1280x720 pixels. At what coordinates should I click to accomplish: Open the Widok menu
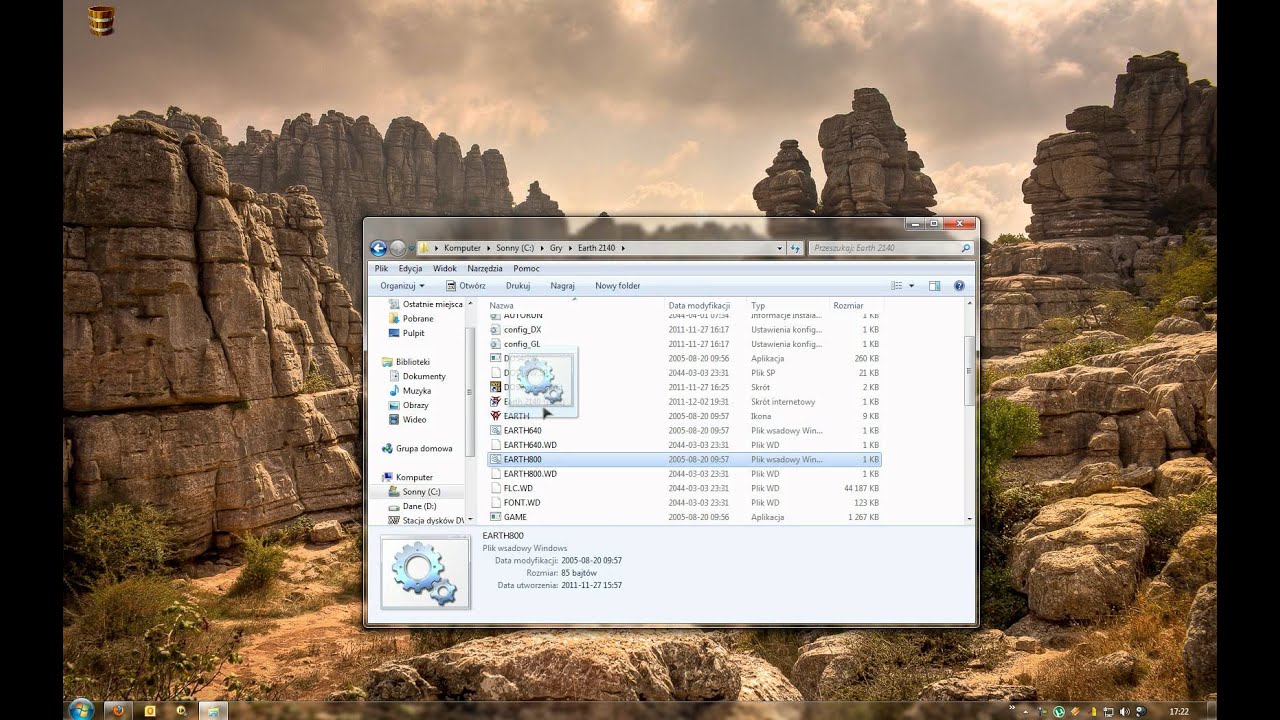pyautogui.click(x=444, y=268)
